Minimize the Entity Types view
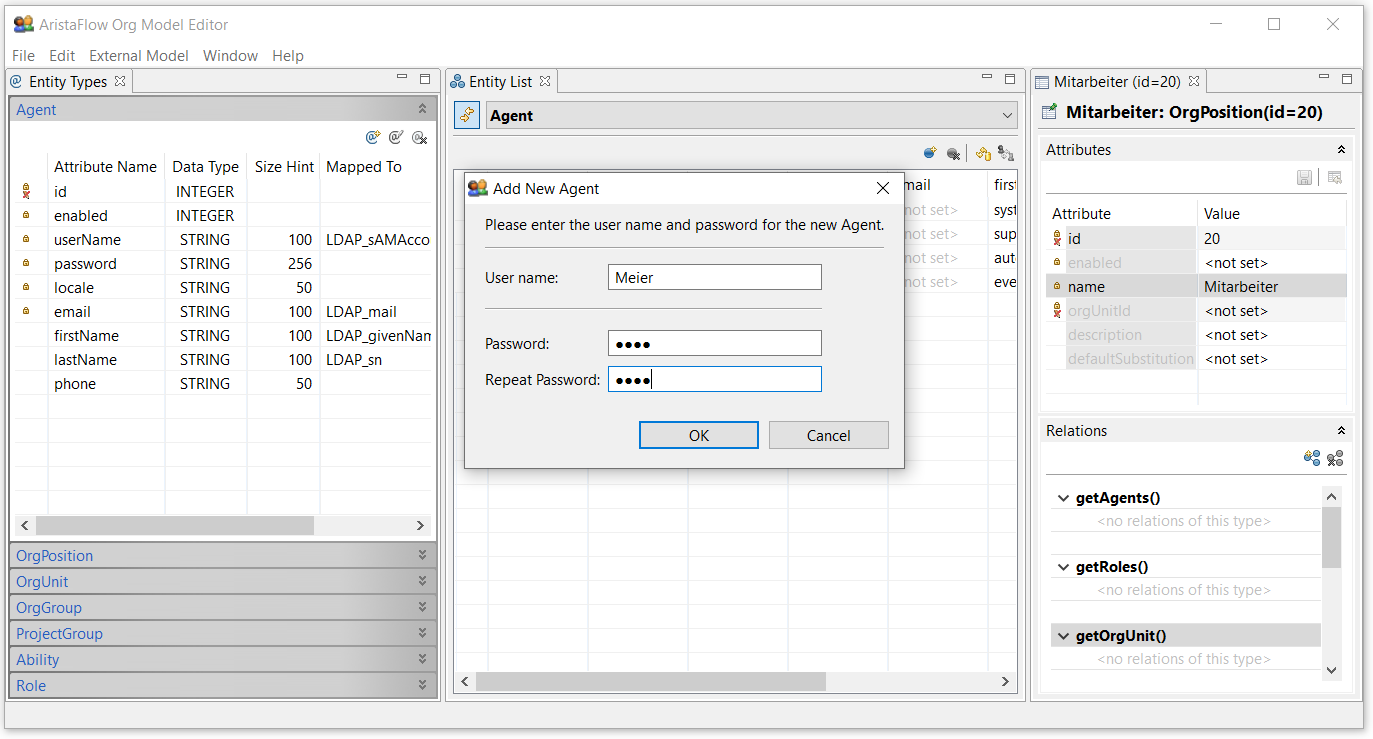This screenshot has height=739, width=1373. point(402,78)
